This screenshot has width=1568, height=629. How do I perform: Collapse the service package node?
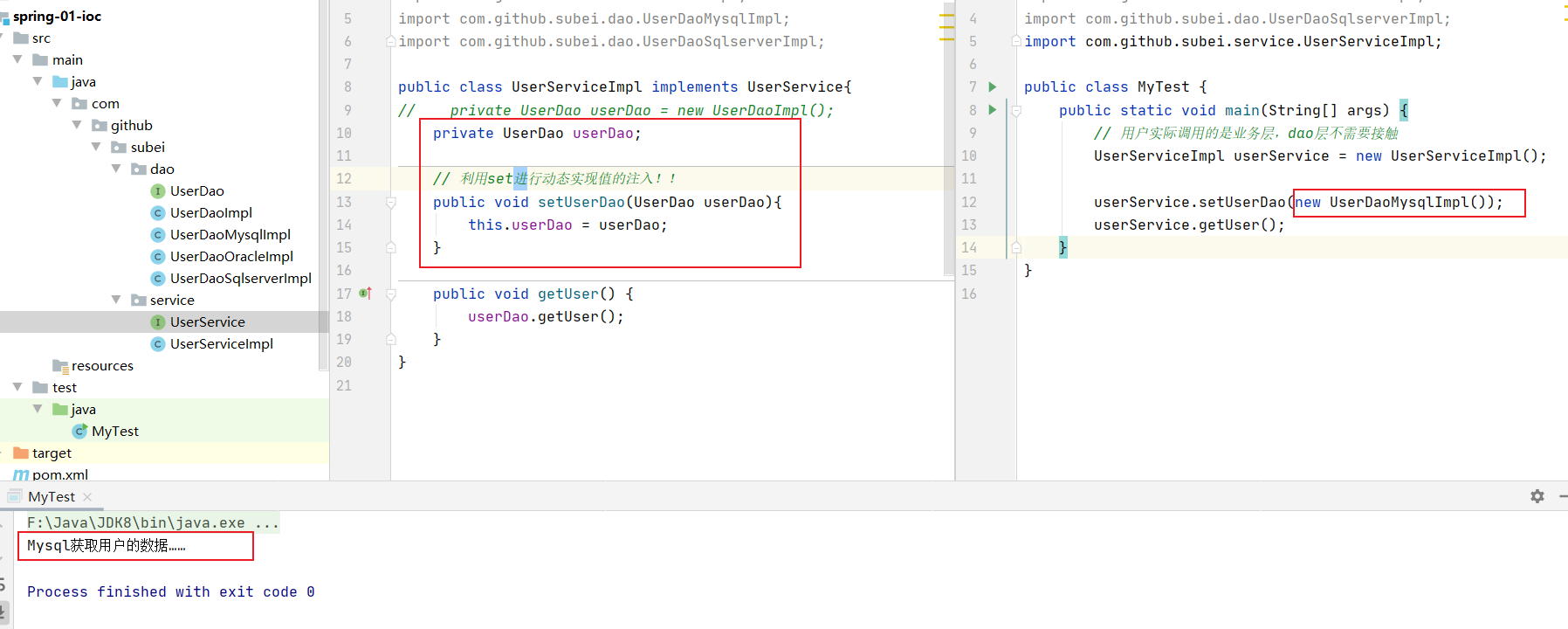pyautogui.click(x=116, y=300)
